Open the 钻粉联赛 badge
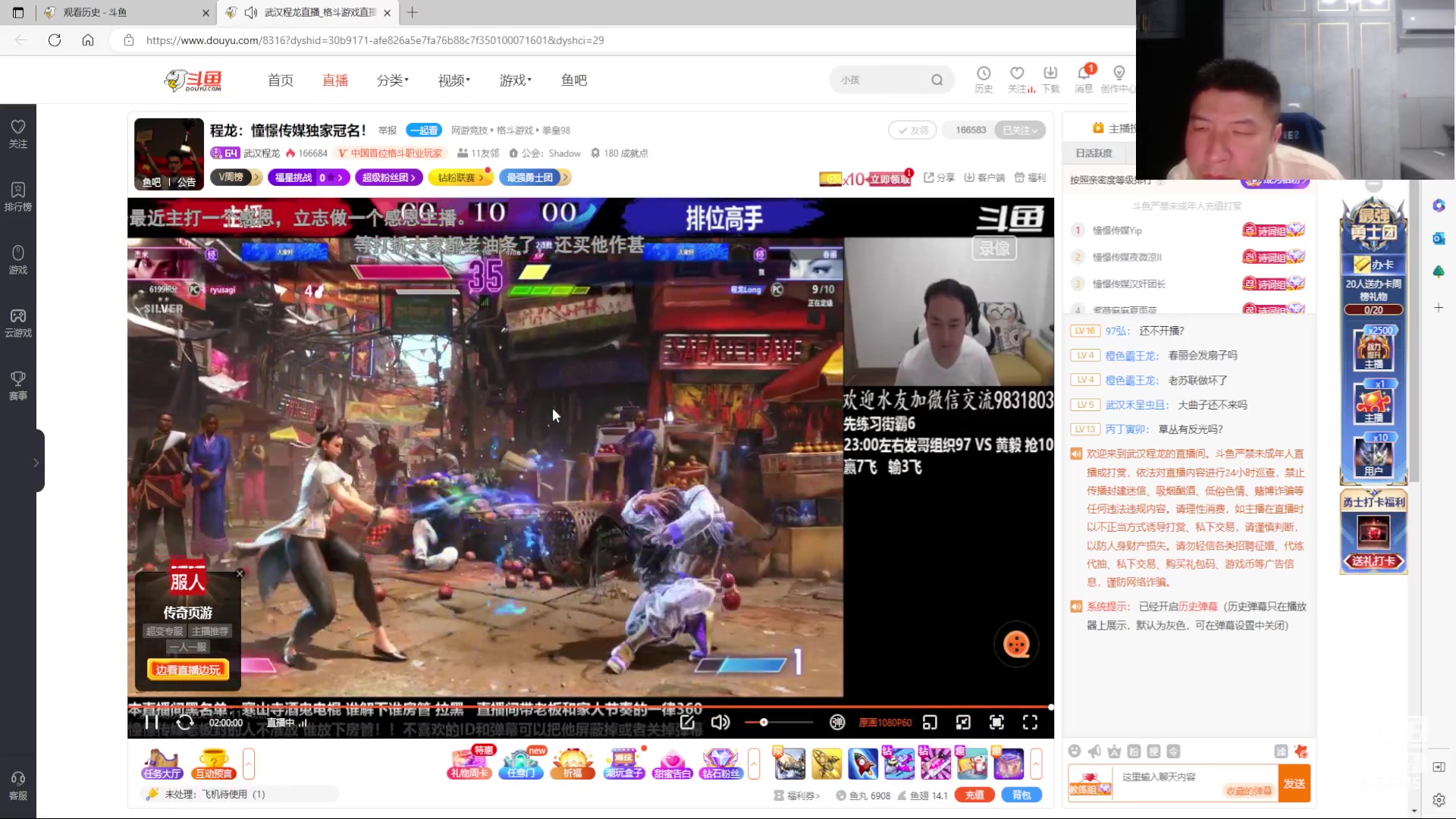The width and height of the screenshot is (1456, 819). [x=460, y=177]
